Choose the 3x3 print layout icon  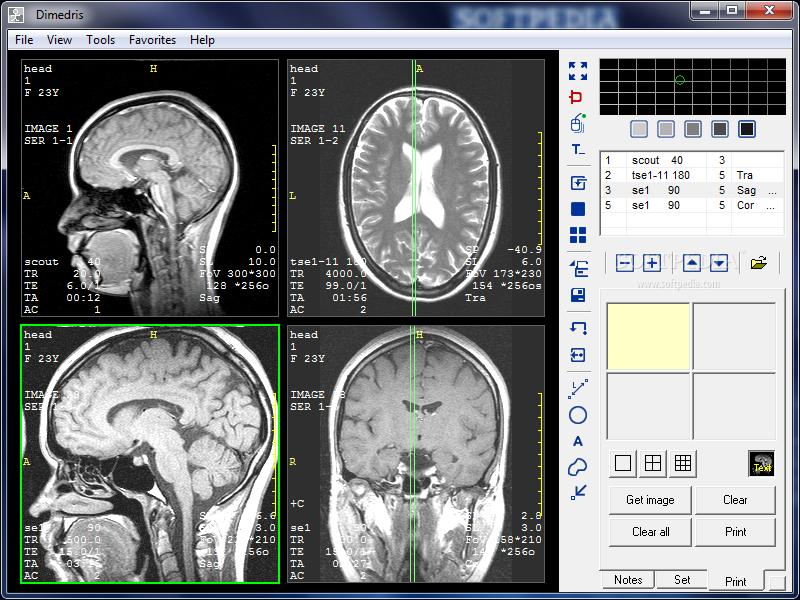[682, 463]
